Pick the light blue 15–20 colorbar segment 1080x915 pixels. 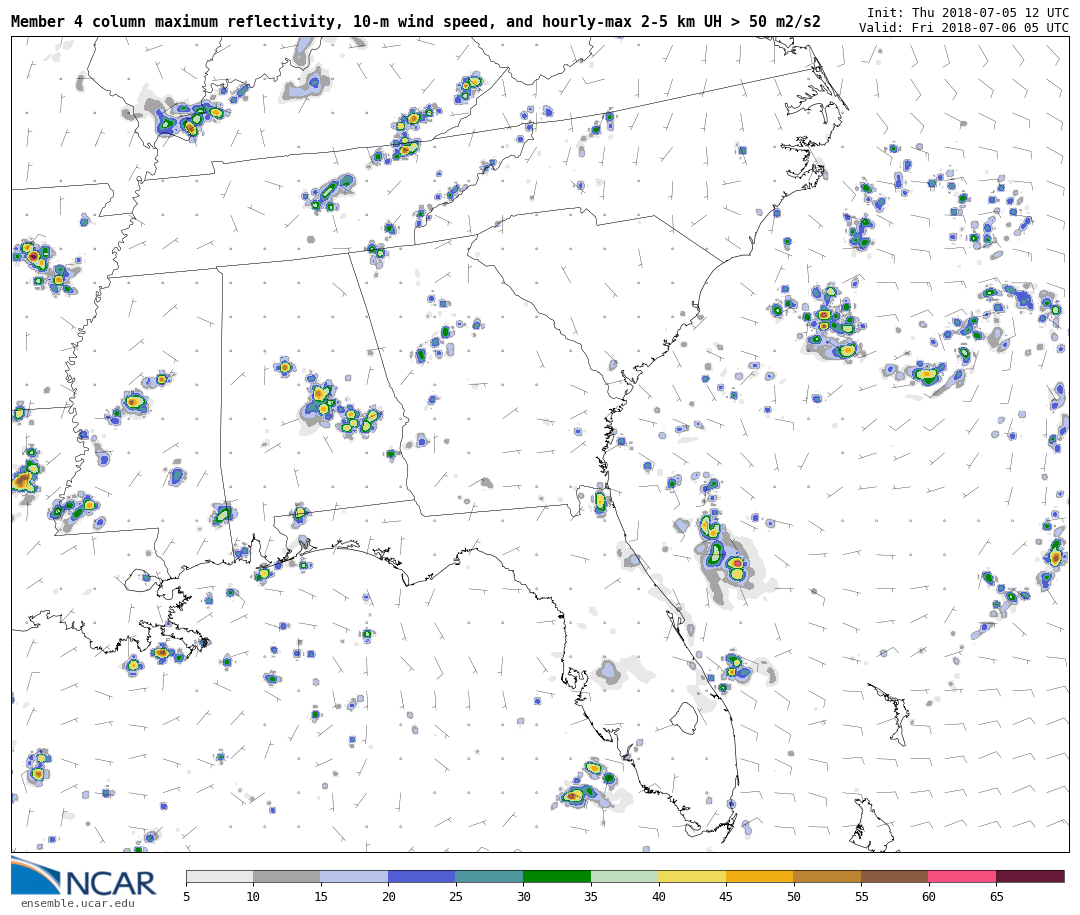[x=354, y=877]
